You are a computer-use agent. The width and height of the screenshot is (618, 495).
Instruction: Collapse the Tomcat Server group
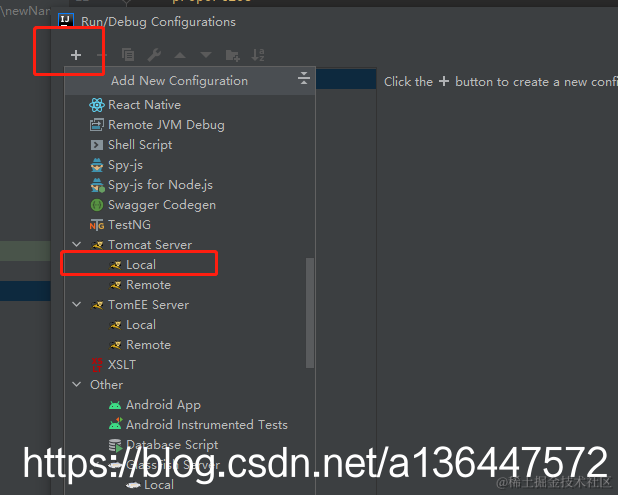(77, 245)
